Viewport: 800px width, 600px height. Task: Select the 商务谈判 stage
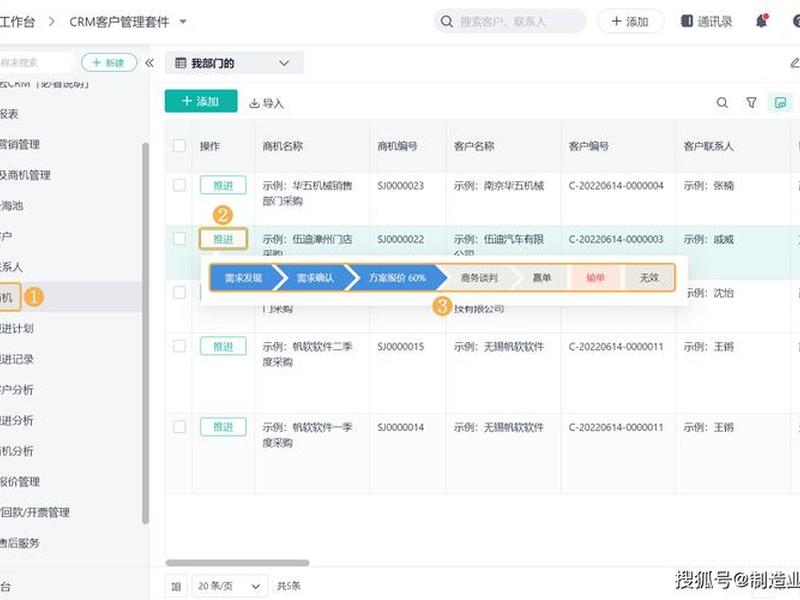coord(479,278)
